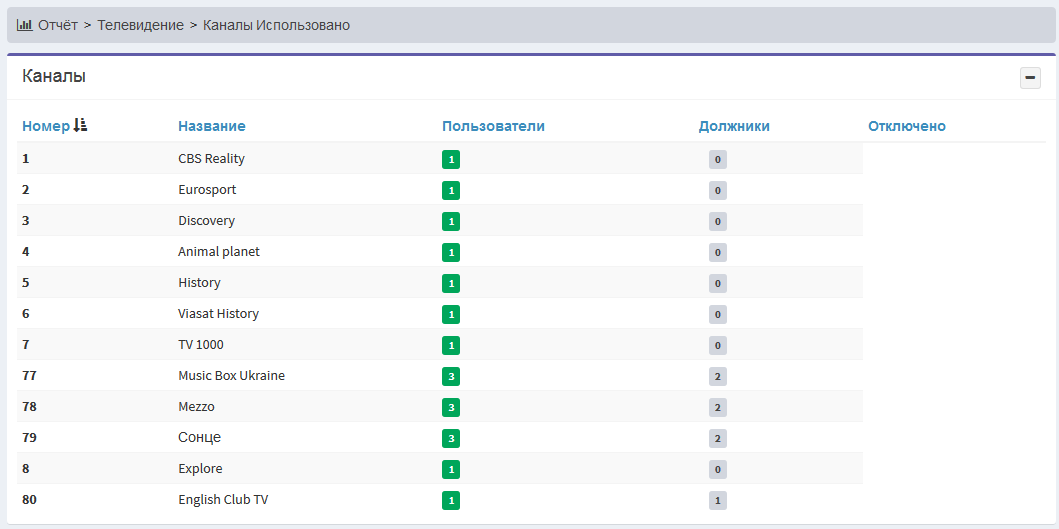Select the Animal planet channel name

pos(218,252)
